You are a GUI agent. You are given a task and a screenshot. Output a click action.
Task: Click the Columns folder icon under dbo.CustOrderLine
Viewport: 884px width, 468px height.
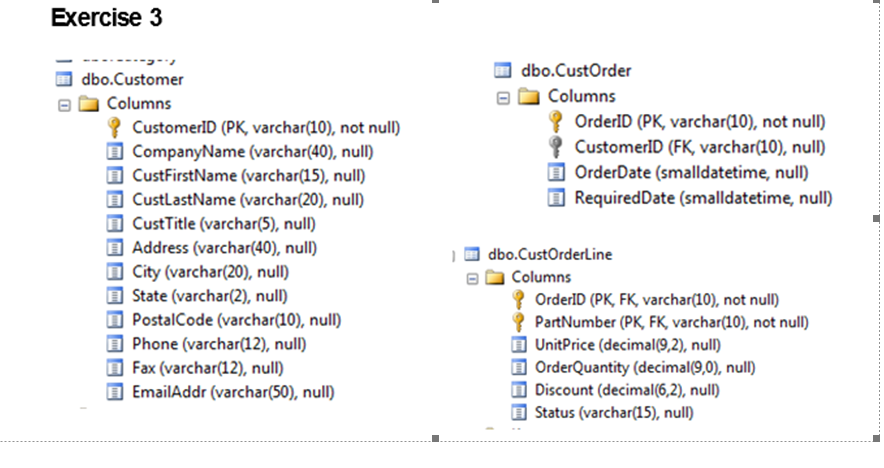tap(494, 277)
